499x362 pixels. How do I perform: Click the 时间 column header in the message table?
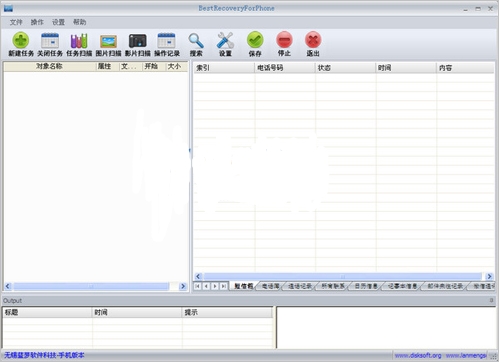(x=406, y=68)
